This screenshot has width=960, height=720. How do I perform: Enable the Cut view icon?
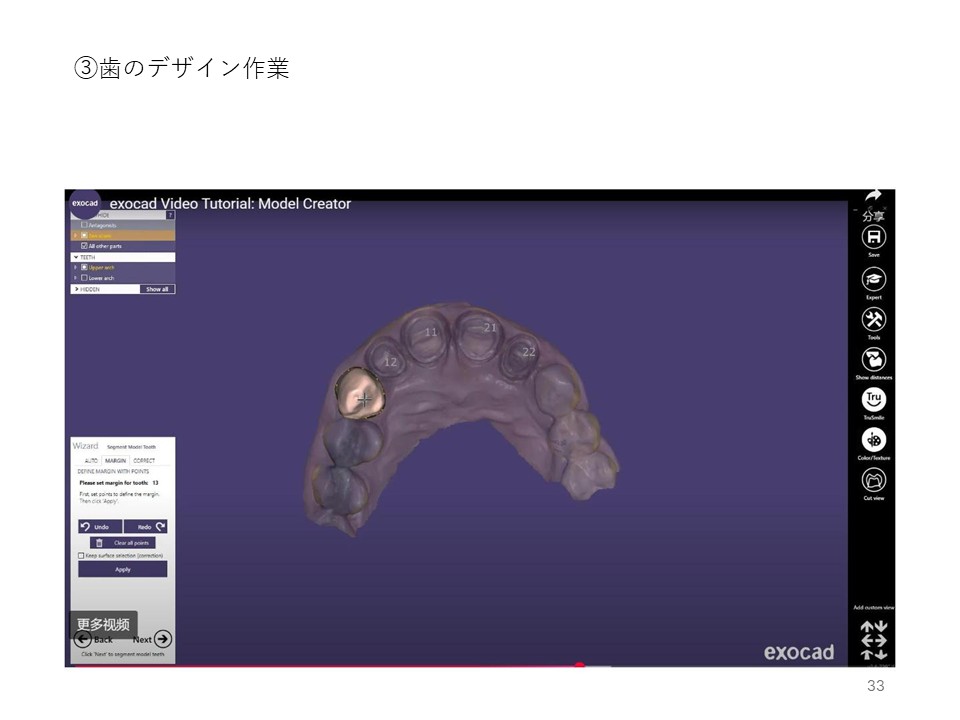[x=874, y=480]
